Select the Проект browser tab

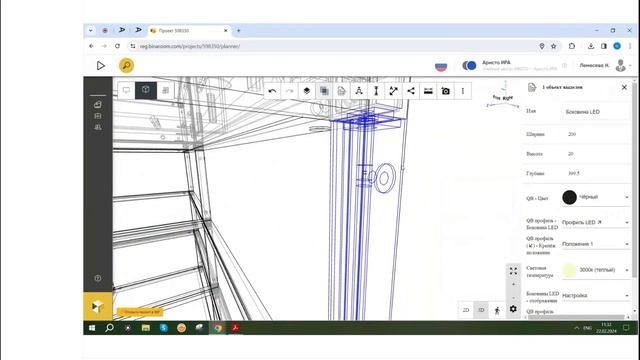click(189, 31)
